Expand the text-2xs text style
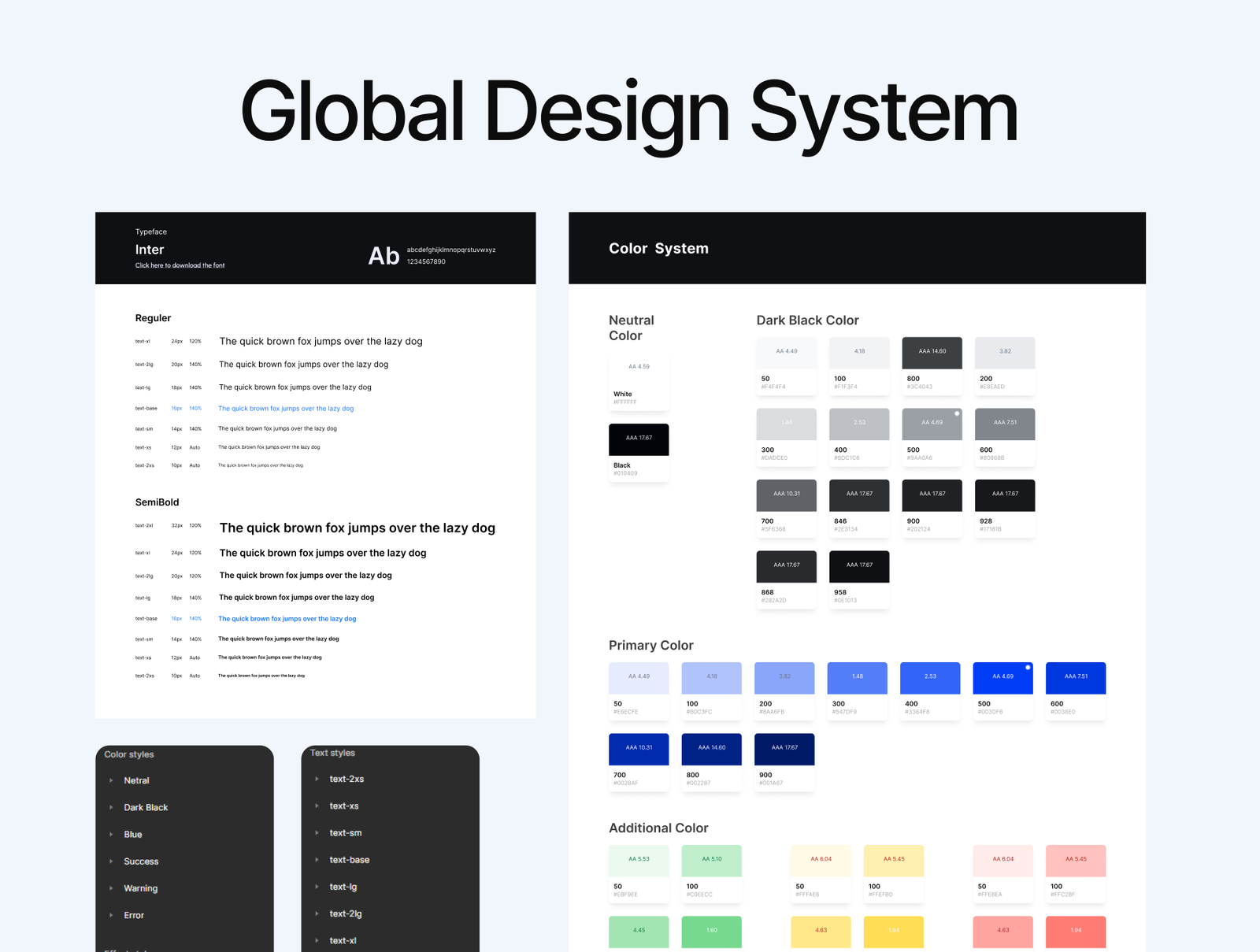Image resolution: width=1260 pixels, height=952 pixels. point(317,779)
